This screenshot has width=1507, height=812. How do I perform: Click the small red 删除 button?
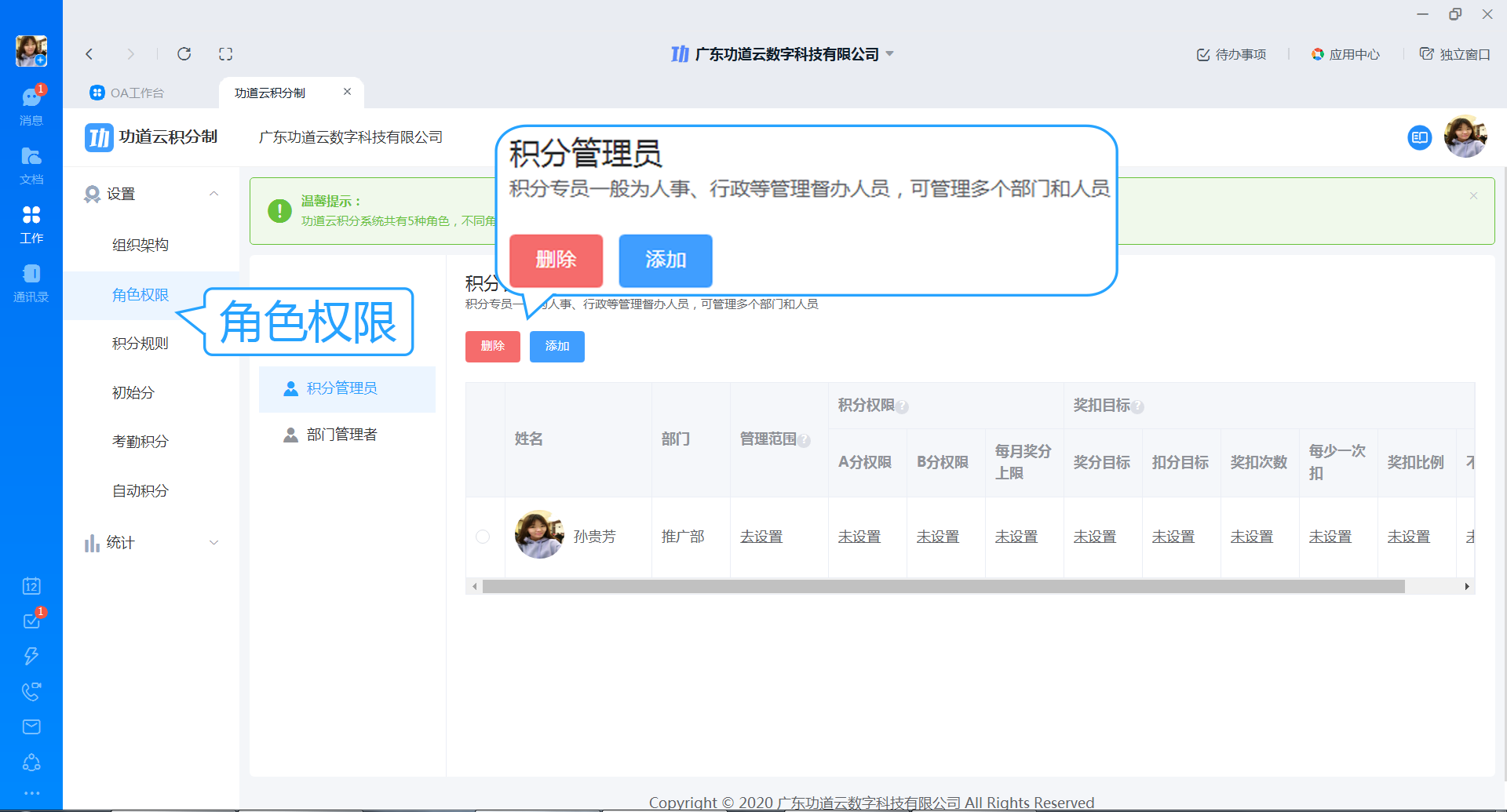(x=493, y=346)
